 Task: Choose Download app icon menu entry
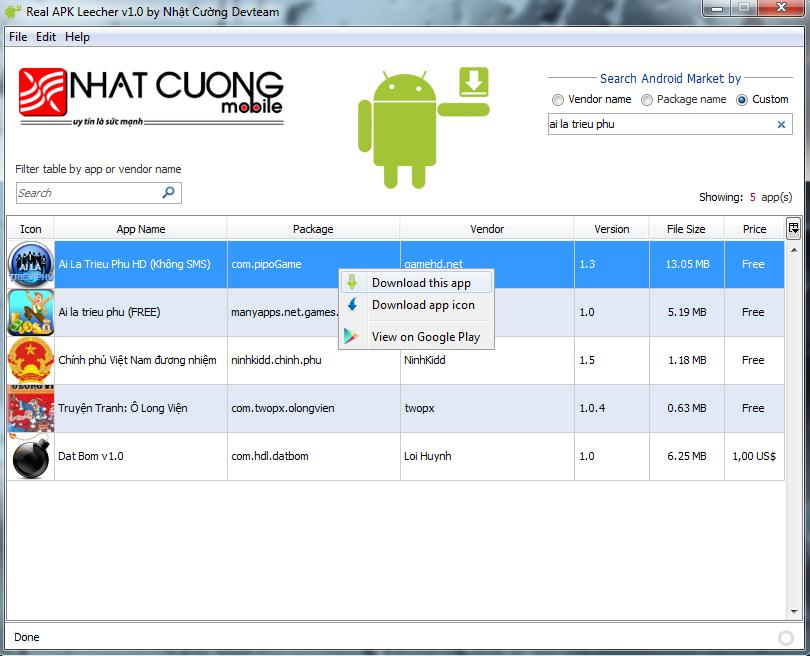click(x=422, y=305)
